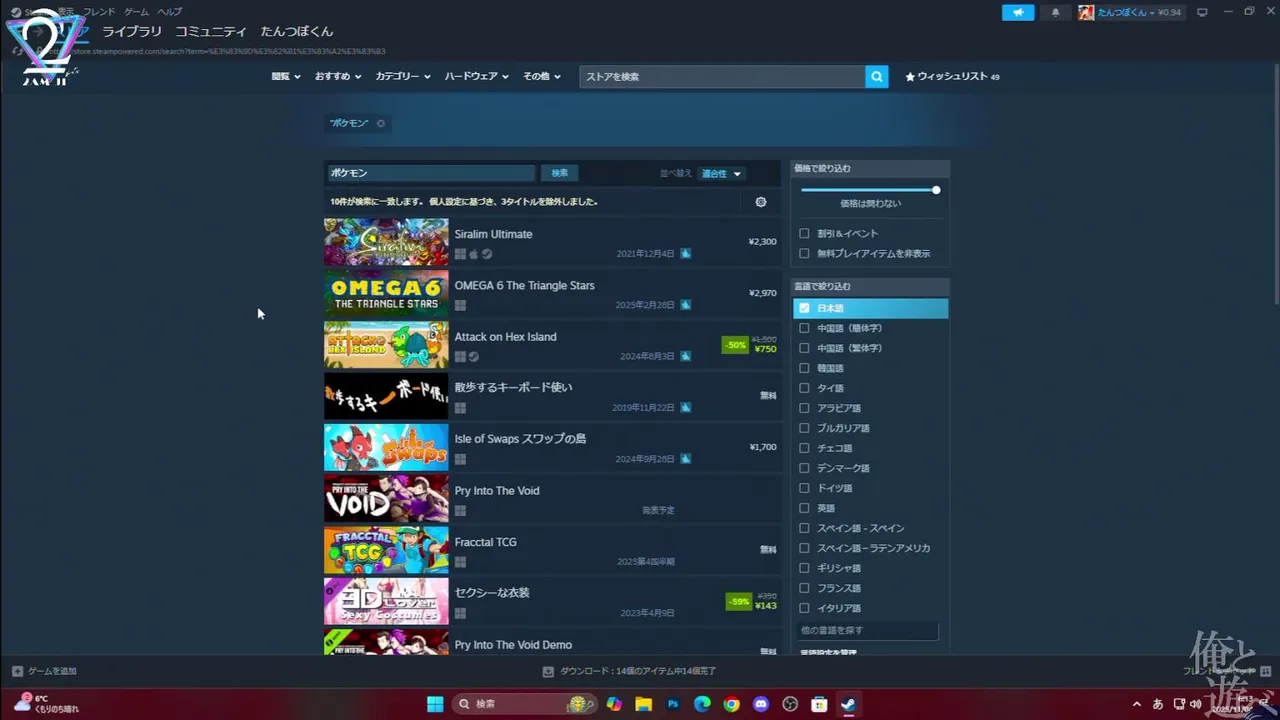Screen dimensions: 1280x720
Task: Open the Windows Start menu
Action: [x=435, y=704]
